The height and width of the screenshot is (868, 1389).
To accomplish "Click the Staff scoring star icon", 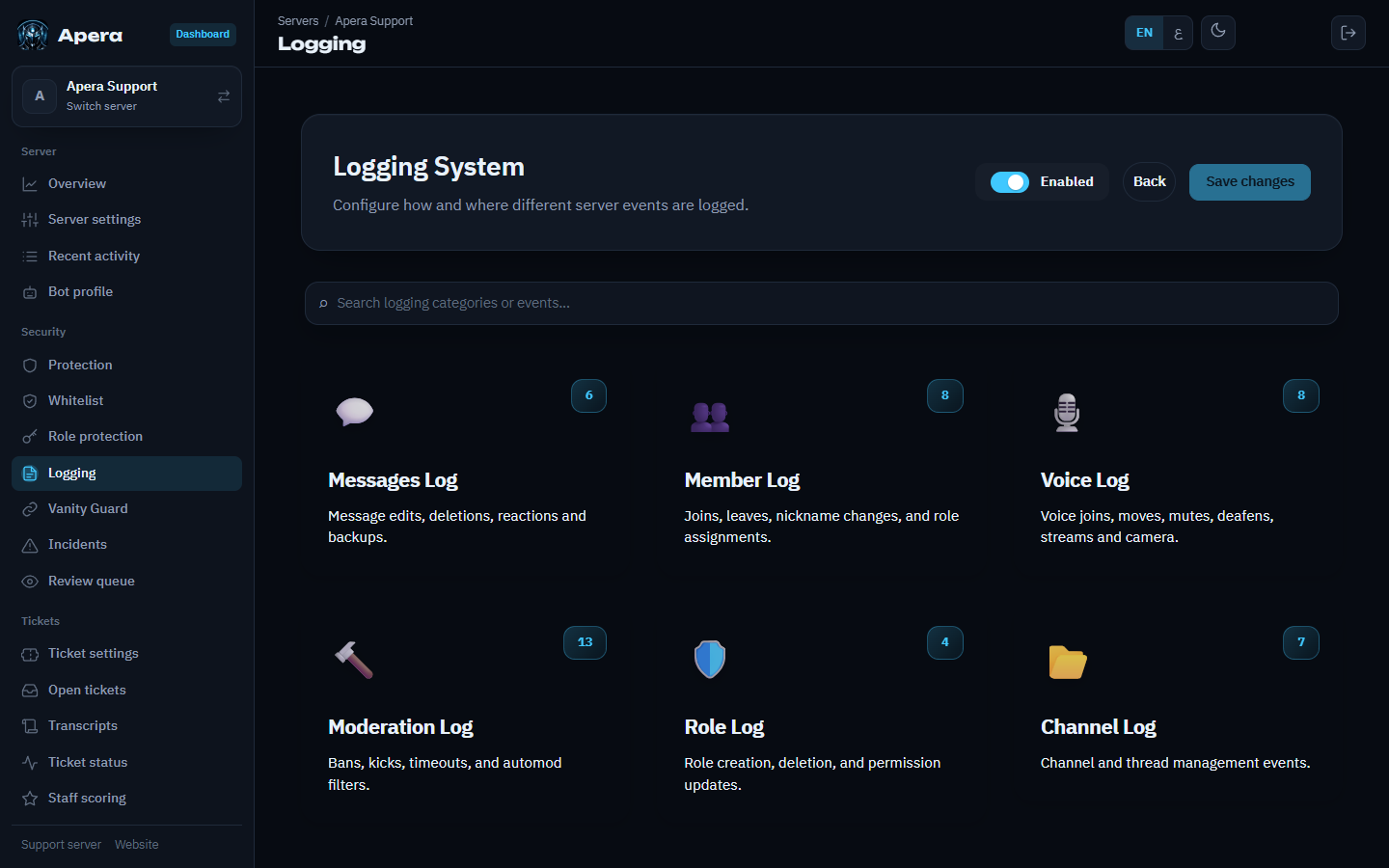I will tap(30, 799).
